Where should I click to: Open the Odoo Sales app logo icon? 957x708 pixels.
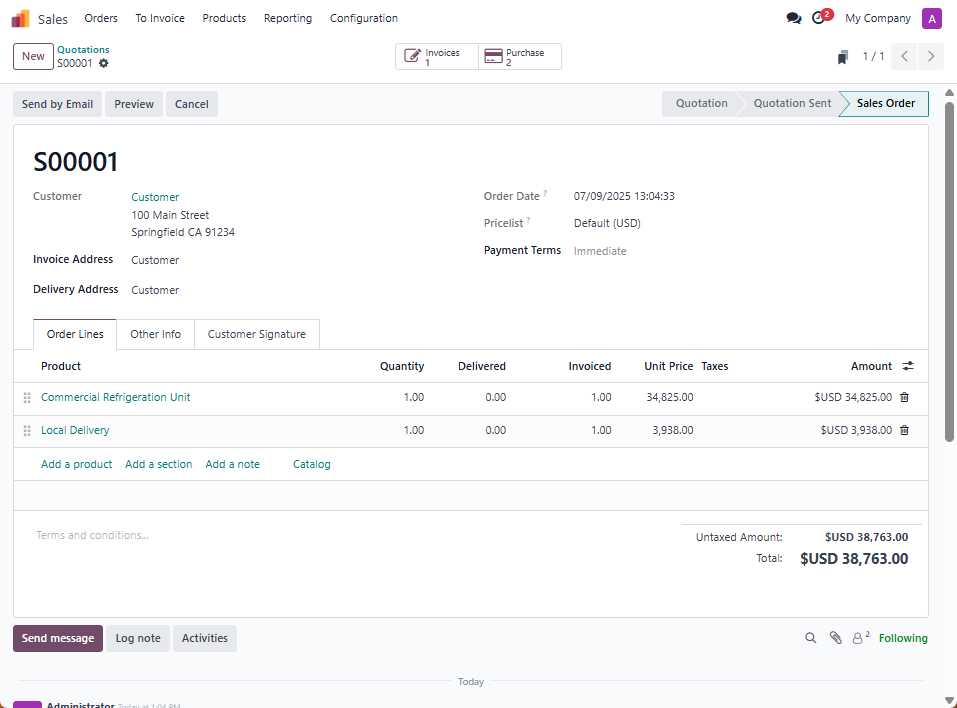coord(21,18)
